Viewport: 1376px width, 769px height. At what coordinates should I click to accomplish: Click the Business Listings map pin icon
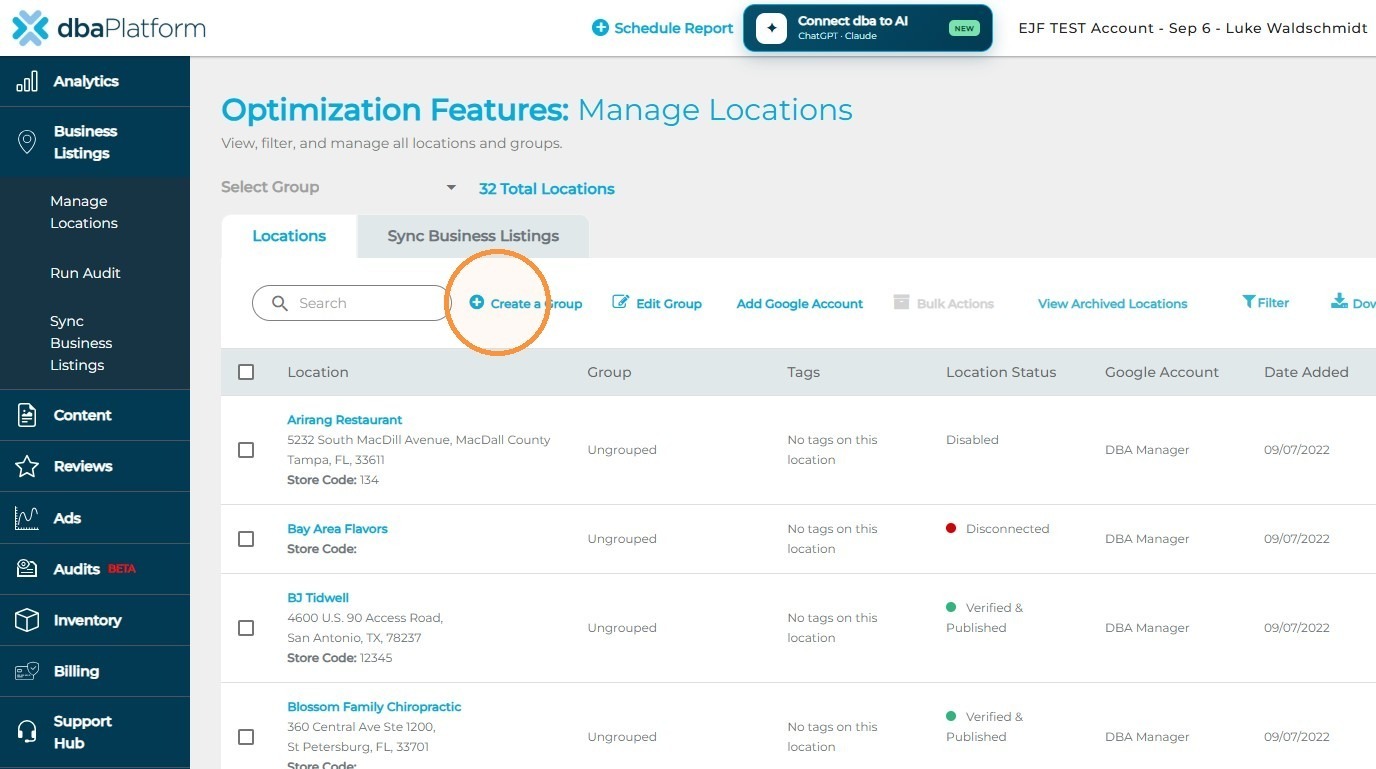coord(27,142)
